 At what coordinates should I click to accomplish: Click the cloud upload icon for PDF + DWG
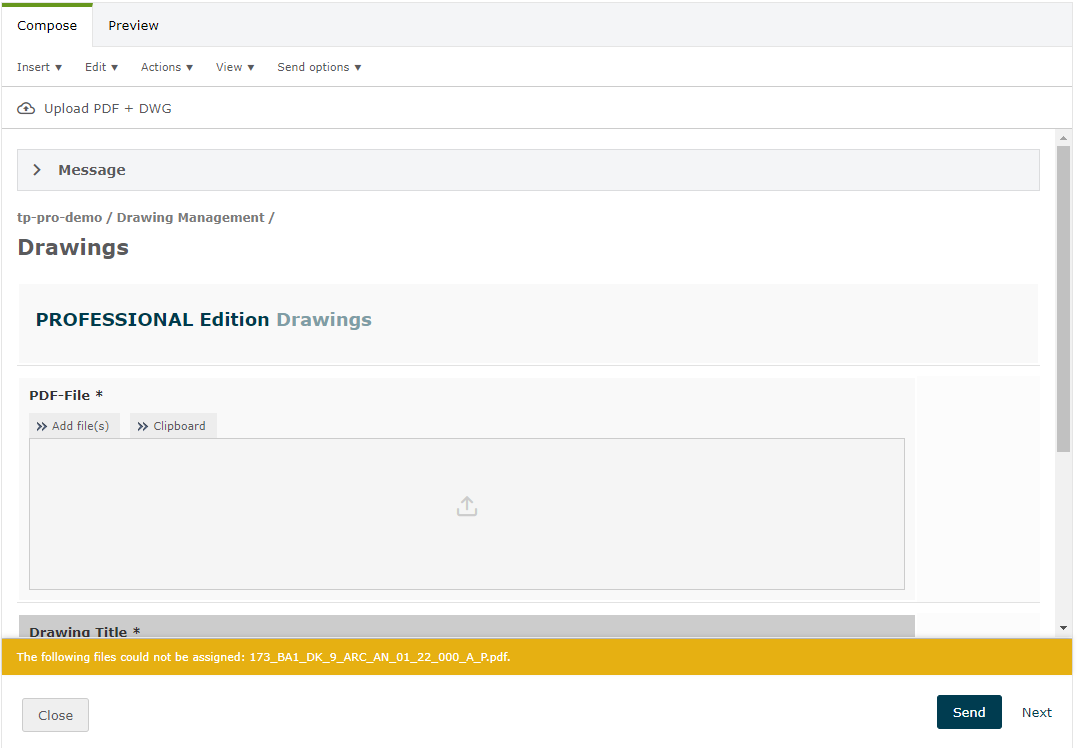coord(26,108)
